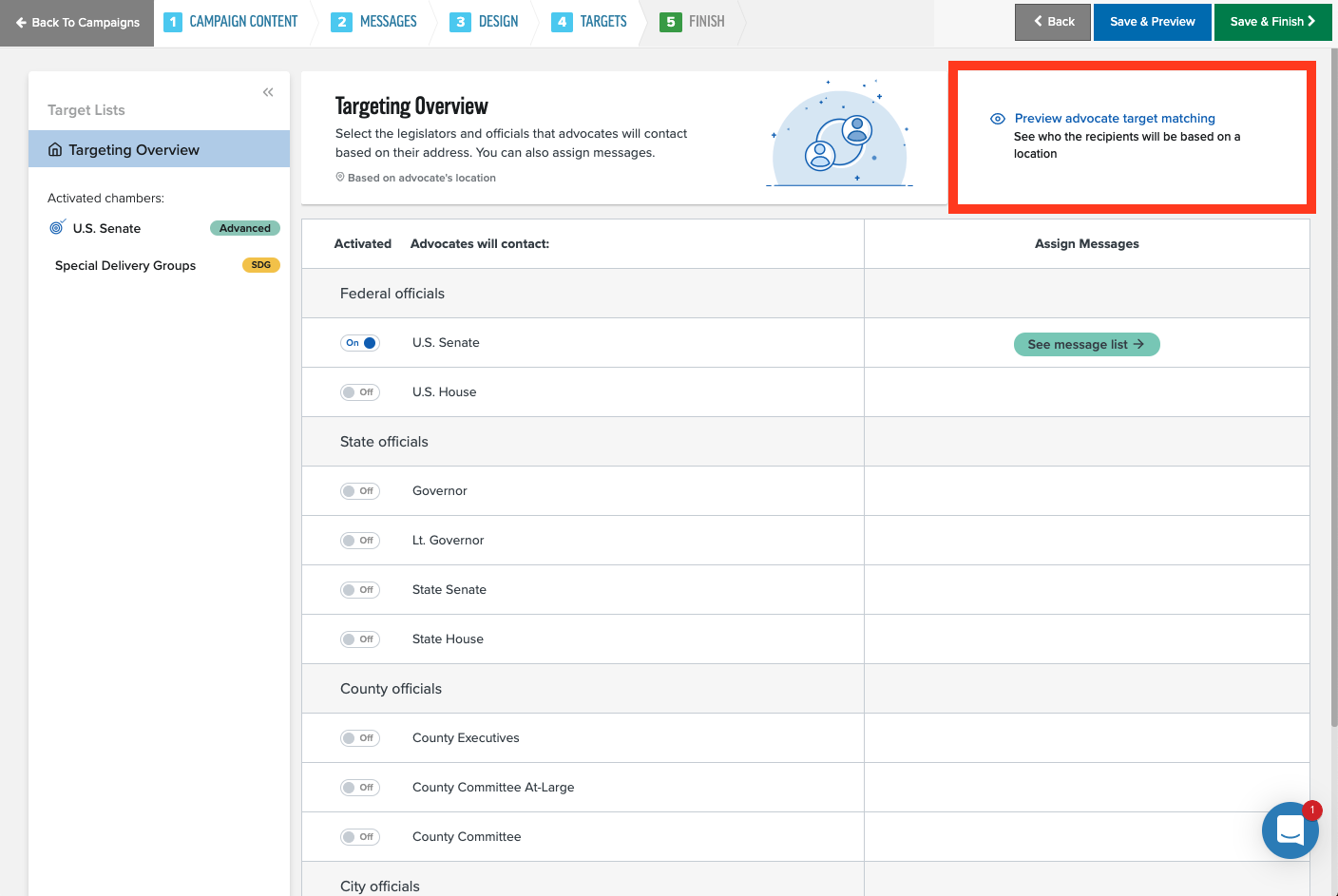Screen dimensions: 1338x896
Task: Collapse the Target Lists sidebar panel
Action: pyautogui.click(x=268, y=92)
